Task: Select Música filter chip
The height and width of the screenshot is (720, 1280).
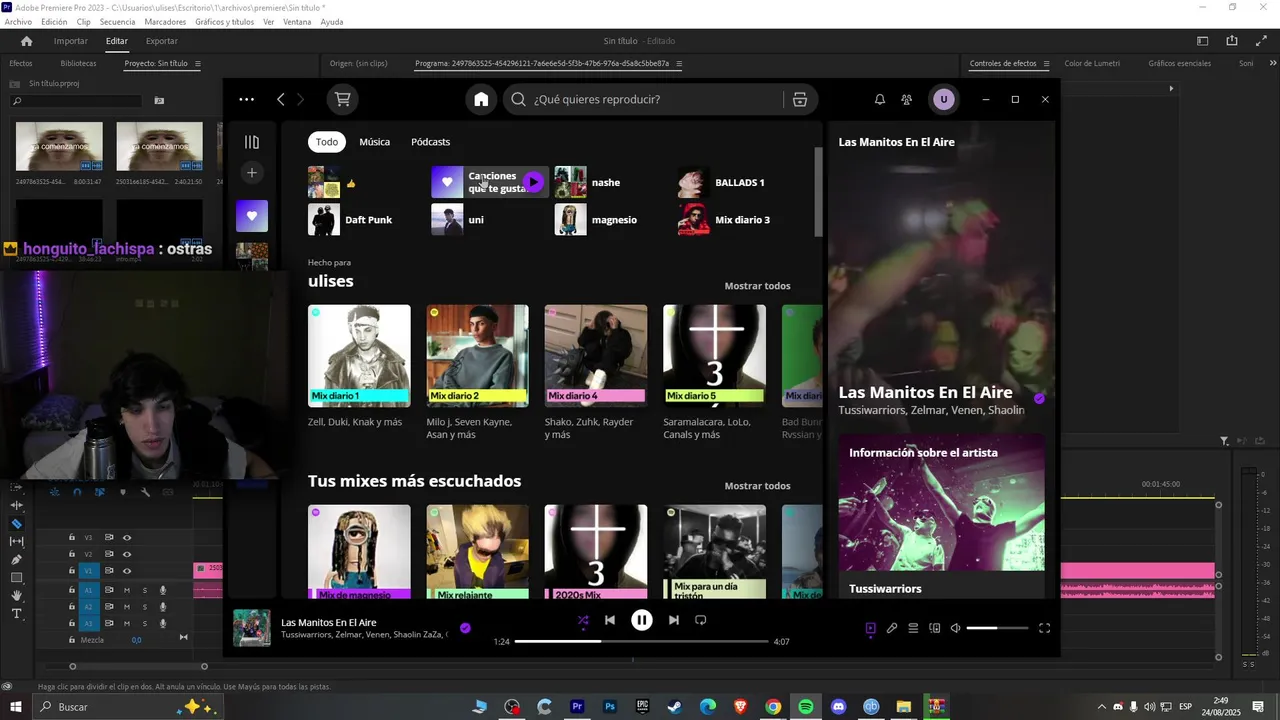Action: [375, 142]
